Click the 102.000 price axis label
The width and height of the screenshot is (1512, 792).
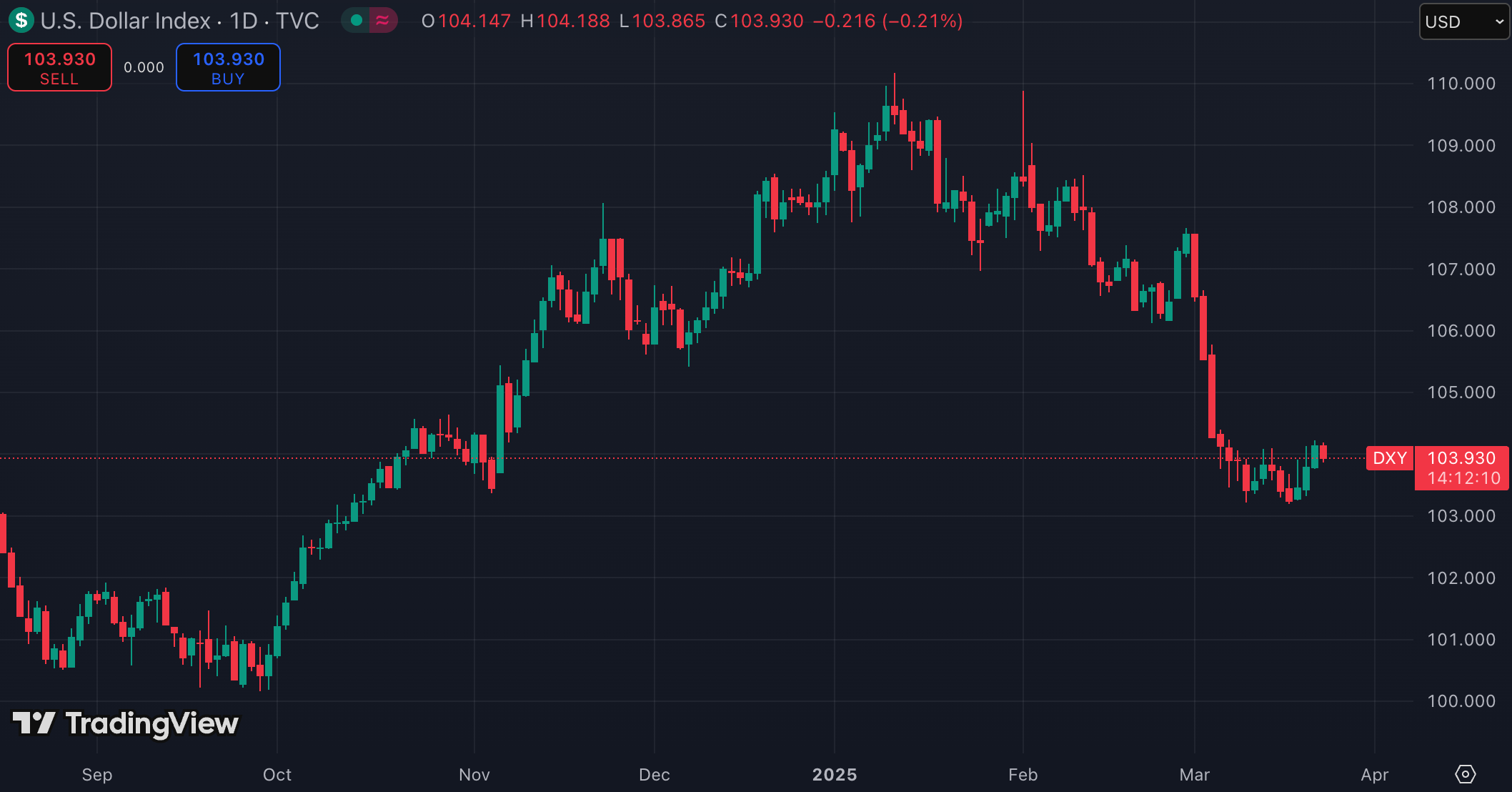(x=1461, y=578)
